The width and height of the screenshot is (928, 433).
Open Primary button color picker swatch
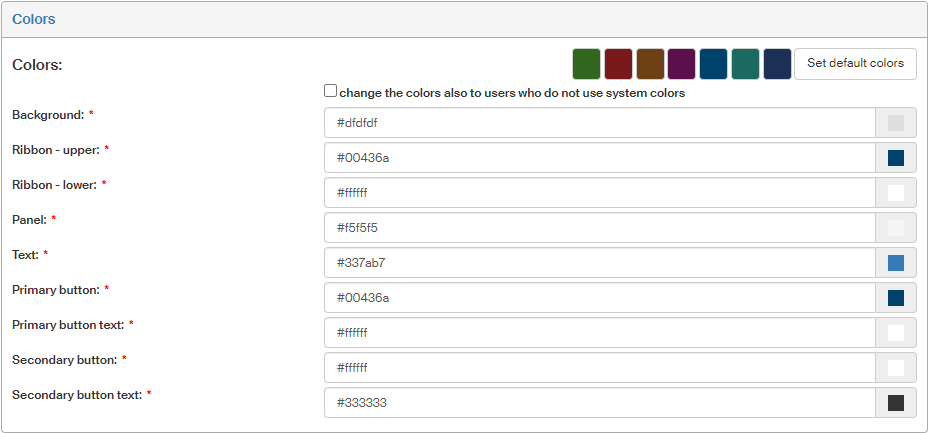[896, 298]
